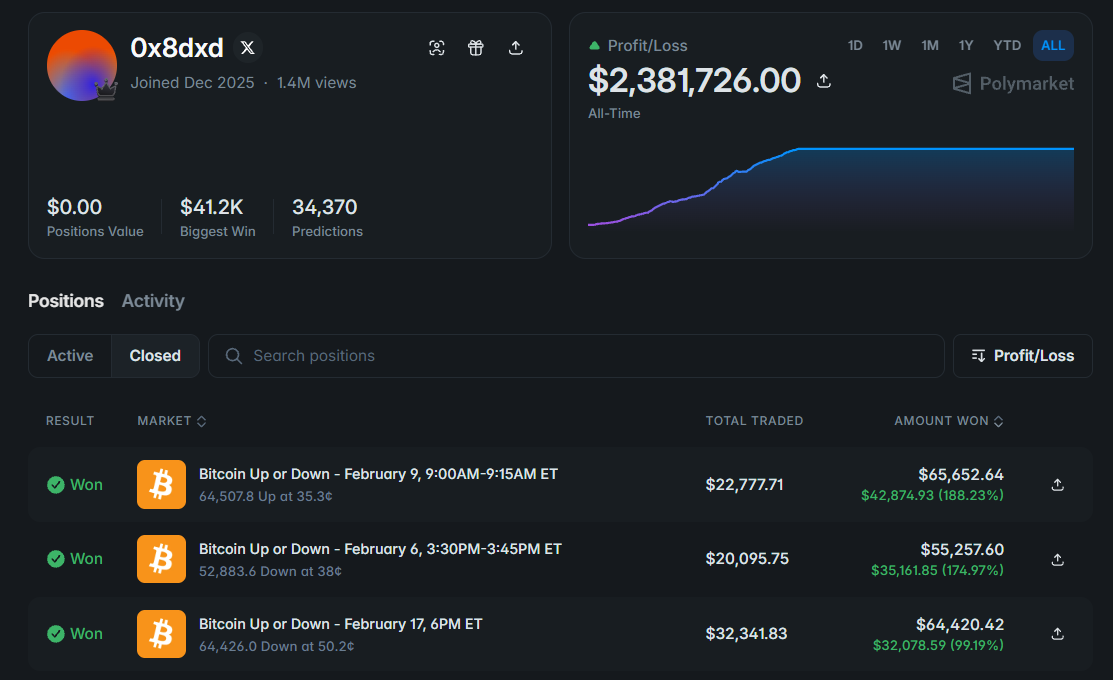The image size is (1113, 680).
Task: Click the gift icon in profile header
Action: pos(476,48)
